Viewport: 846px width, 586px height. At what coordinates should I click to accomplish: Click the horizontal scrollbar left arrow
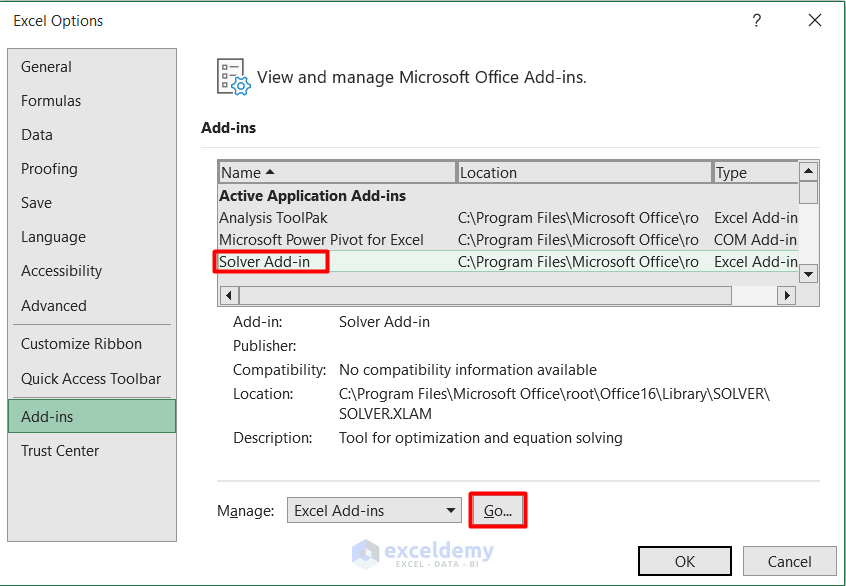point(228,295)
